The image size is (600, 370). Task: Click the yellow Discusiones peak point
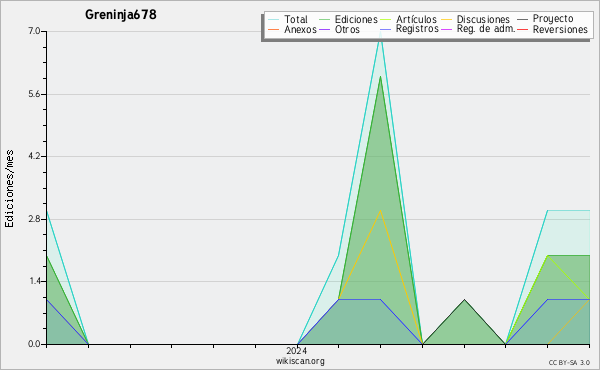(x=380, y=210)
